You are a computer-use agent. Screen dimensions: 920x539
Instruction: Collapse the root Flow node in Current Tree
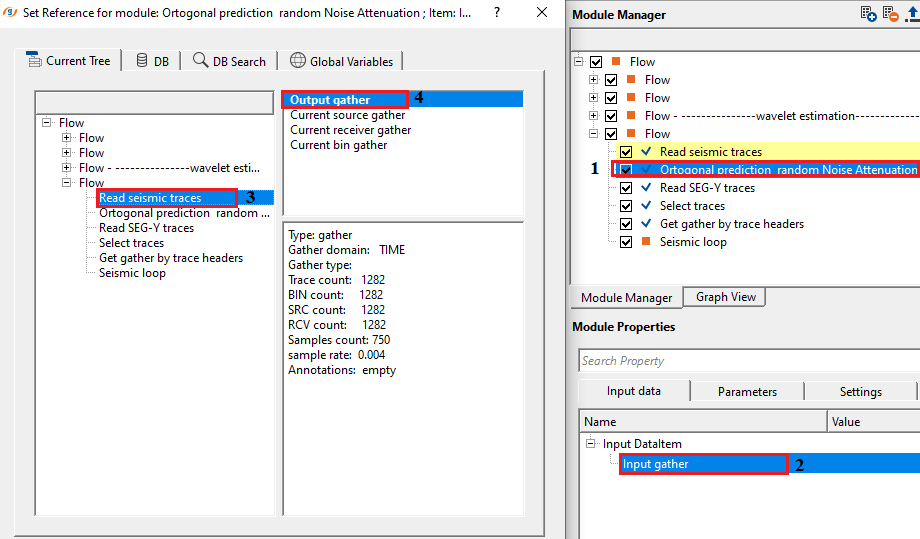click(47, 123)
